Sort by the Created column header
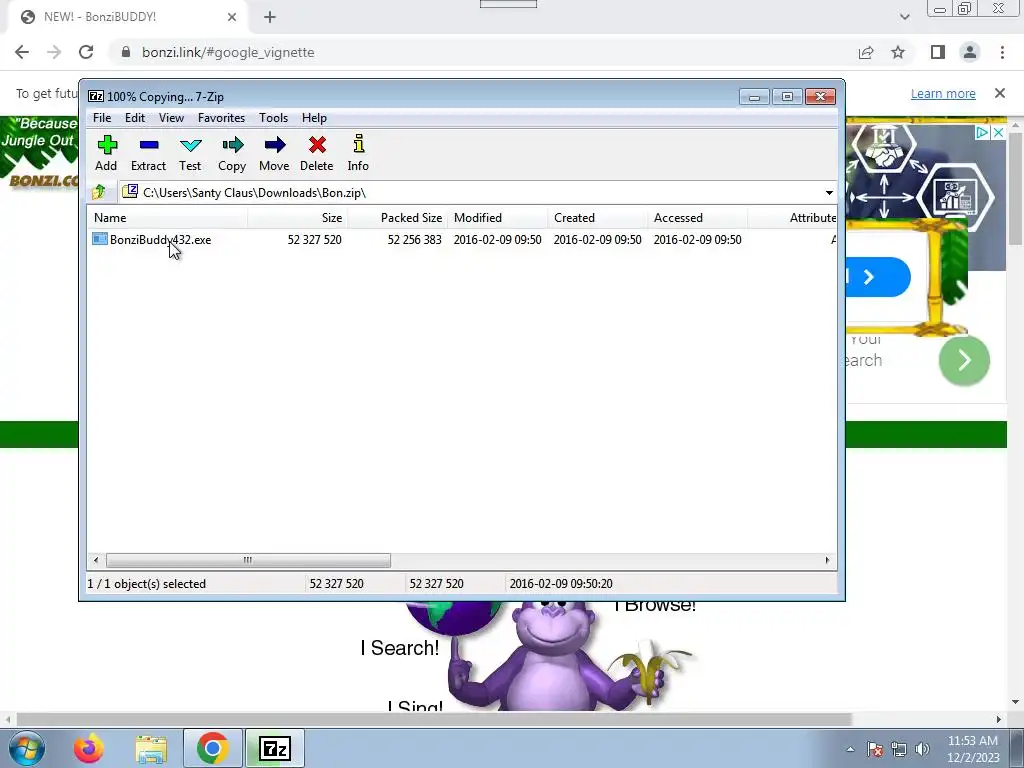1024x768 pixels. click(598, 217)
